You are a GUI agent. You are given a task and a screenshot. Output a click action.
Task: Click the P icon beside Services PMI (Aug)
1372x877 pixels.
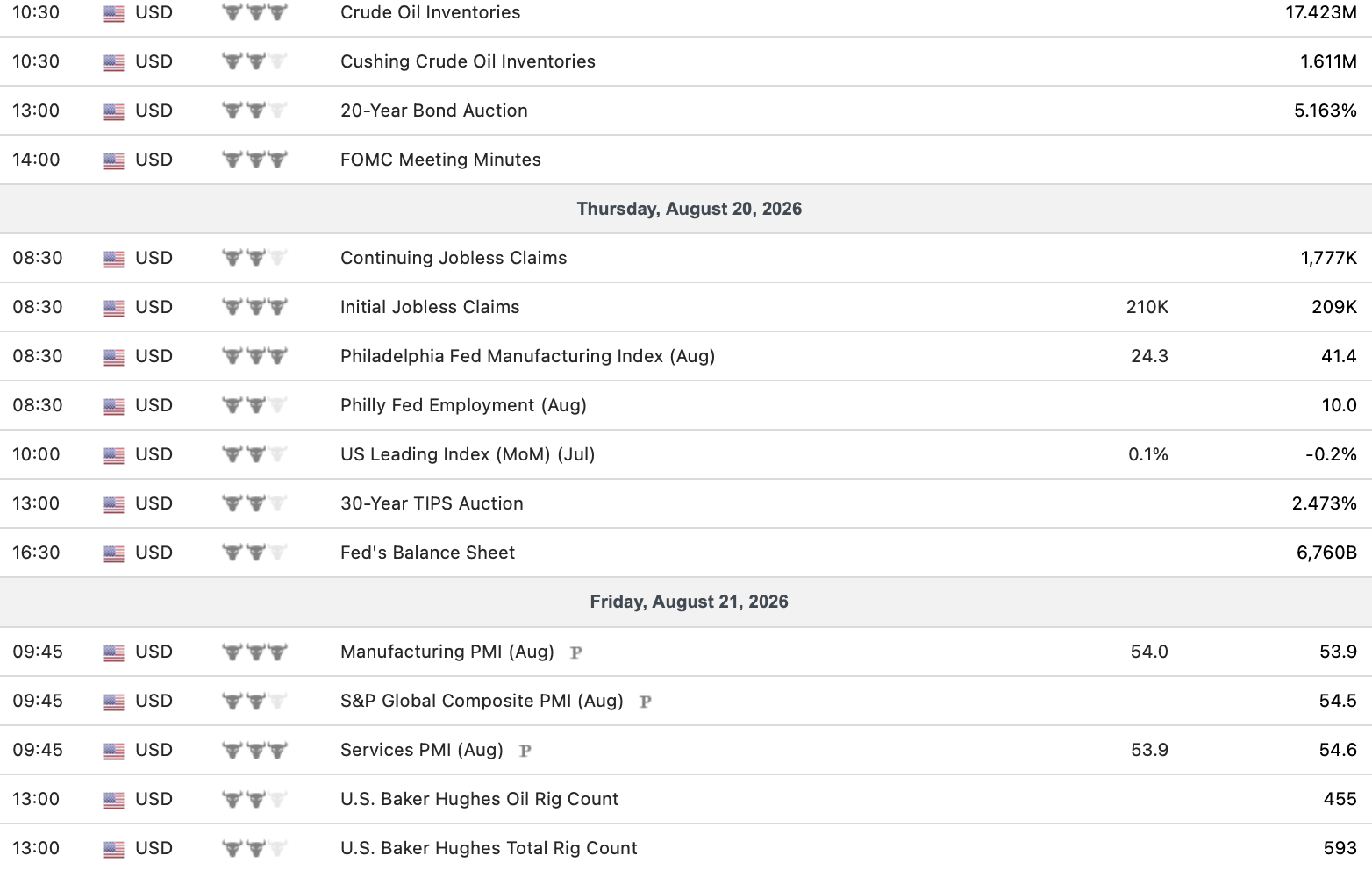pos(525,751)
